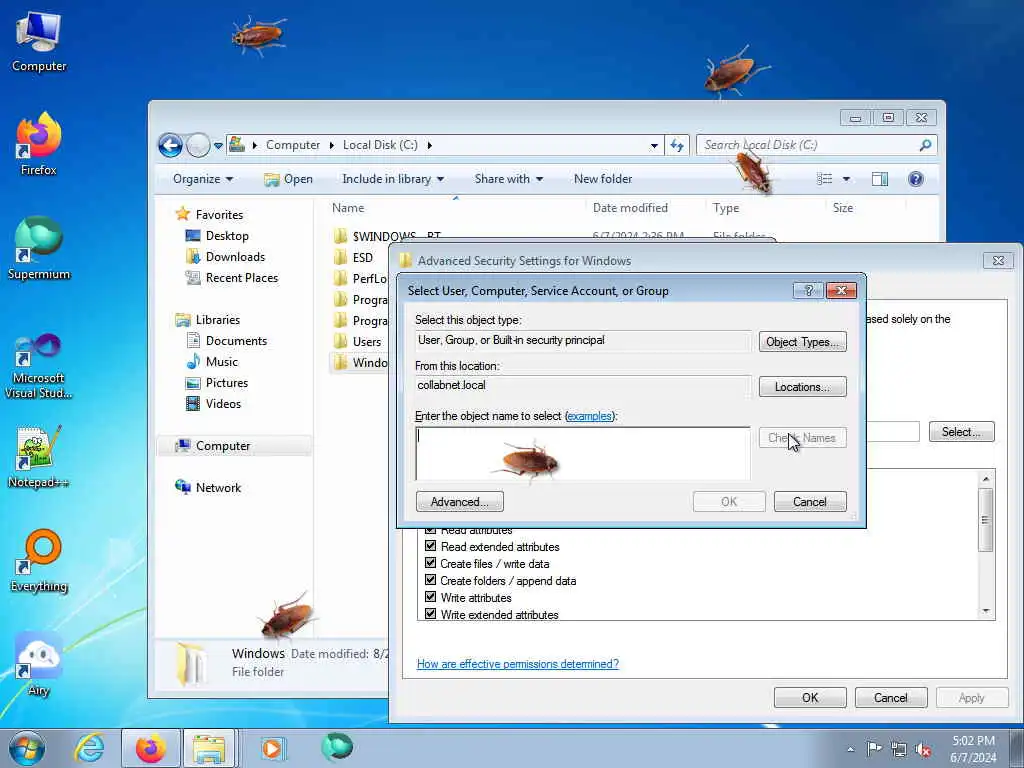Refresh the Local Disk (C:) view
The image size is (1024, 768).
click(x=677, y=145)
